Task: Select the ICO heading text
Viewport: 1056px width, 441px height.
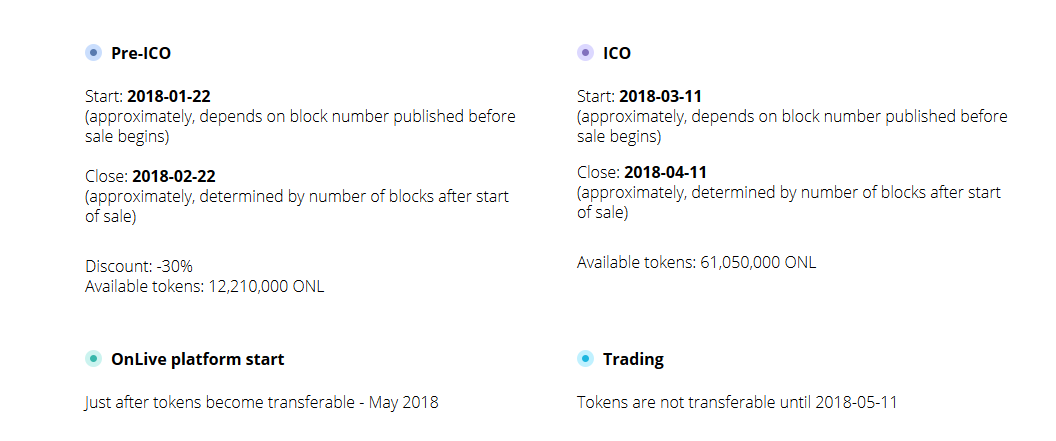Action: (x=617, y=53)
